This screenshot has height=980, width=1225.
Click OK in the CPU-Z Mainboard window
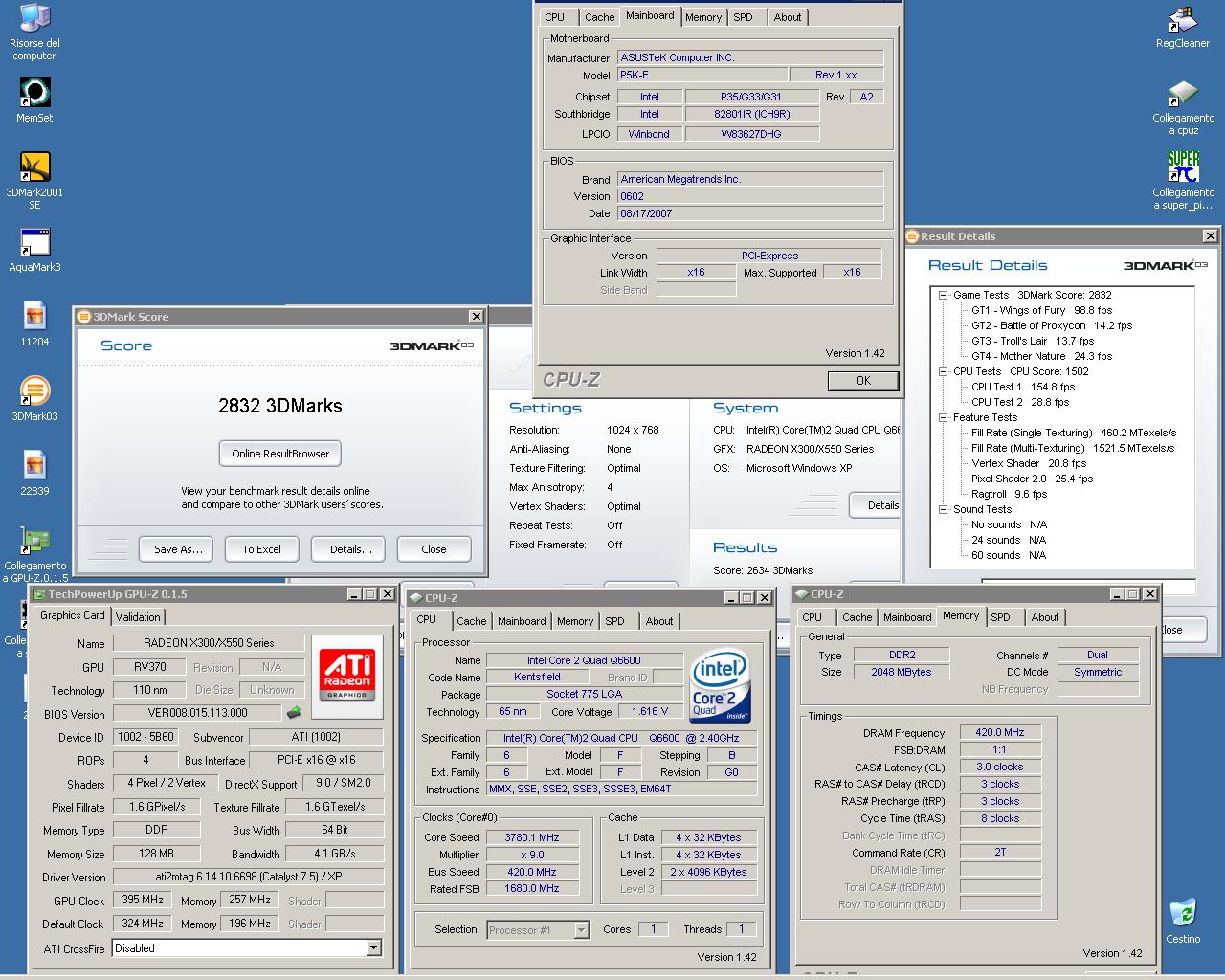point(863,380)
